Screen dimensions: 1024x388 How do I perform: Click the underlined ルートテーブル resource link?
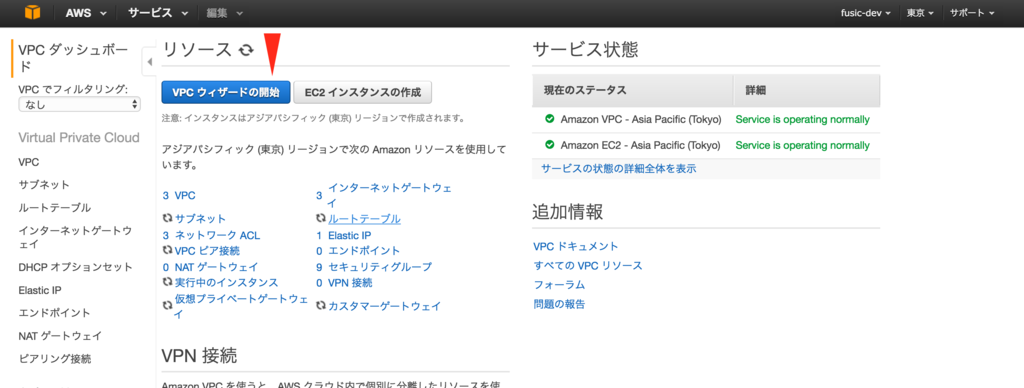tap(364, 219)
